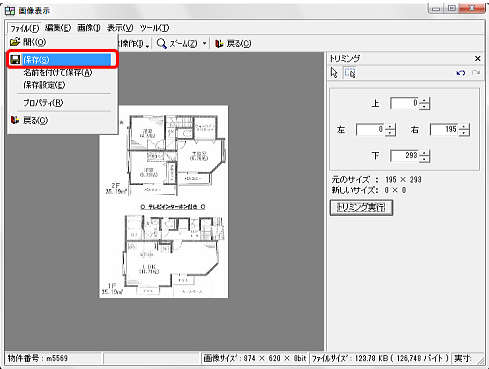The height and width of the screenshot is (369, 489).
Task: Select the pointer arrow tool in the trimming panel
Action: click(x=334, y=73)
